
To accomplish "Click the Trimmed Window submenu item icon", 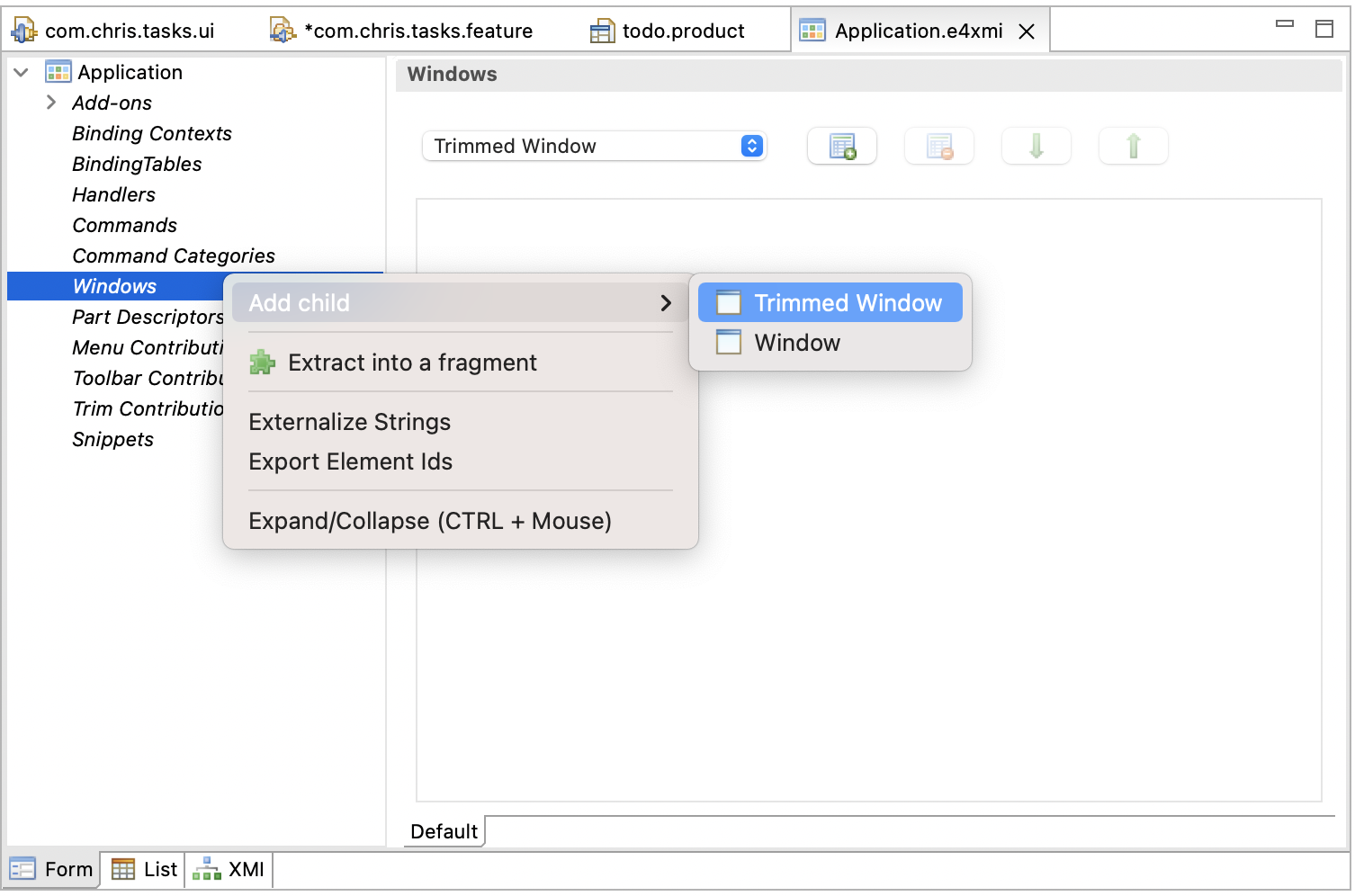I will pos(728,303).
